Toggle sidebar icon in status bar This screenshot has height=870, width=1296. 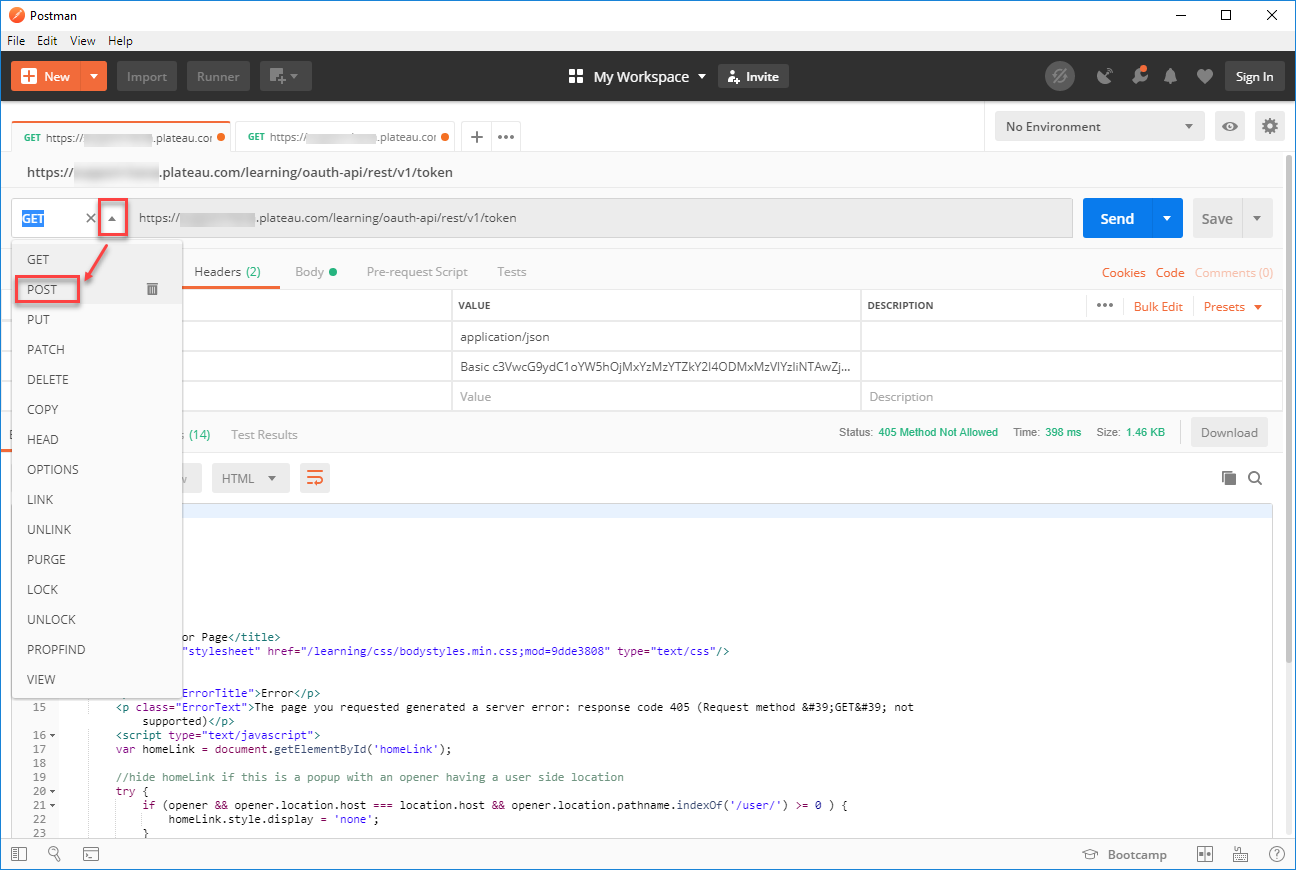pos(19,855)
